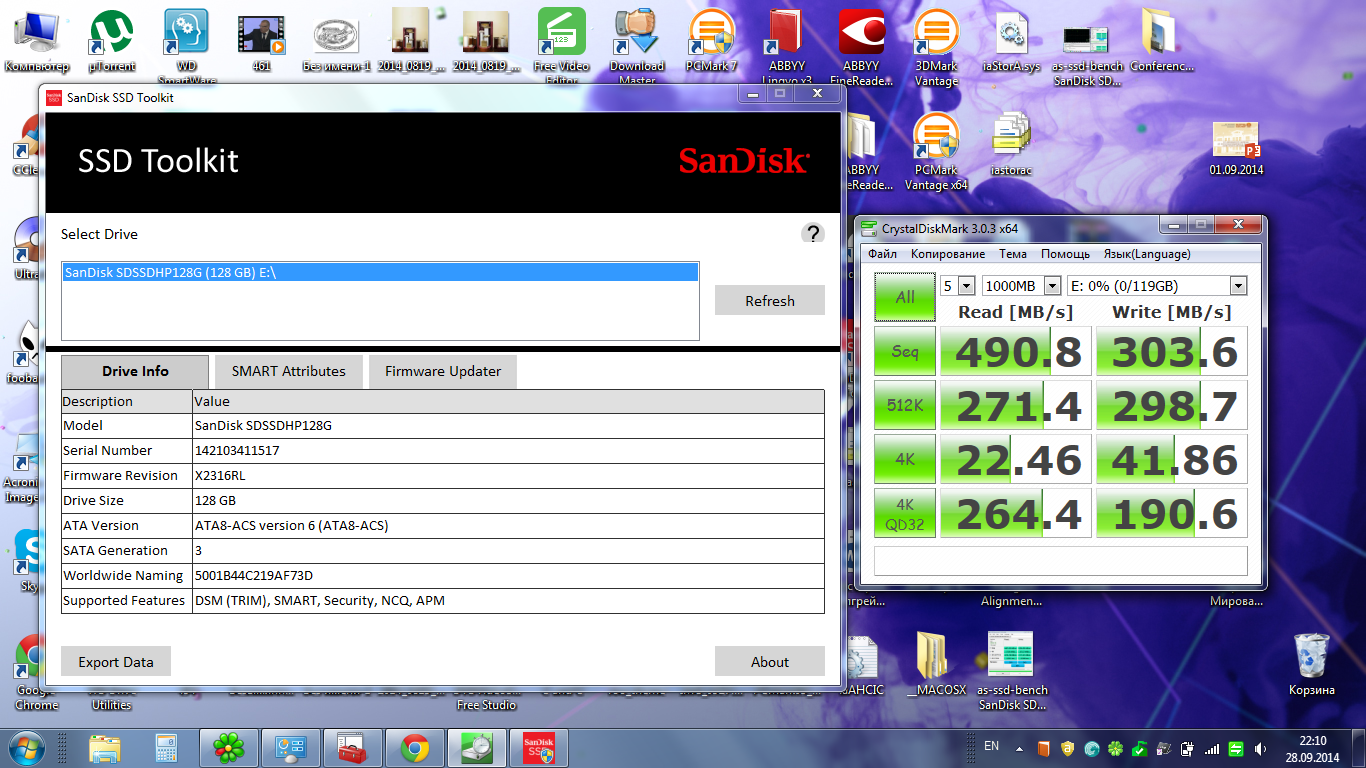This screenshot has width=1366, height=768.
Task: Open Копирование menu in CrystalDiskMark
Action: [948, 254]
